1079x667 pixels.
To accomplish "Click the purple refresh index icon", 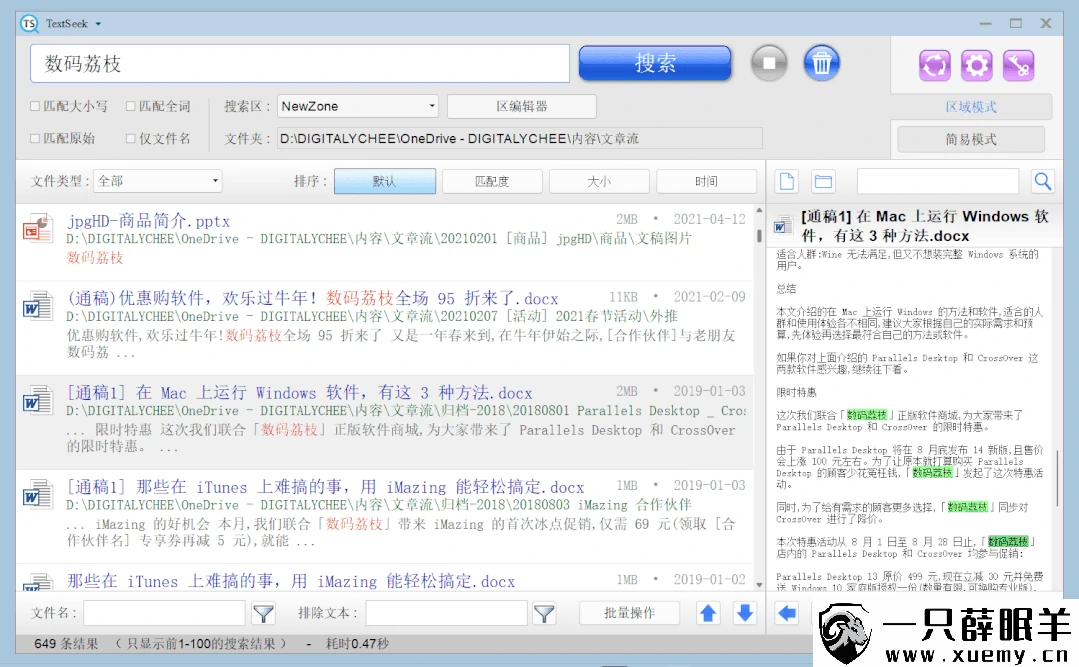I will (x=934, y=65).
